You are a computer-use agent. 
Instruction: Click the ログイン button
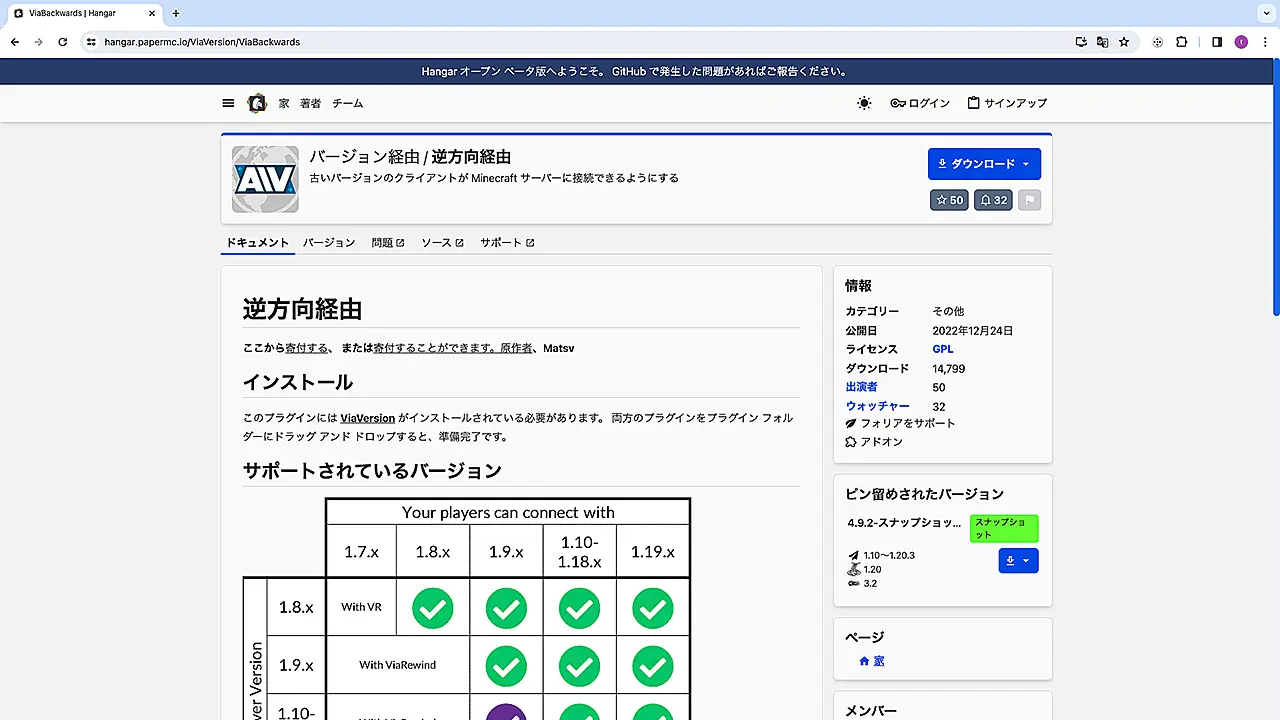pyautogui.click(x=920, y=103)
